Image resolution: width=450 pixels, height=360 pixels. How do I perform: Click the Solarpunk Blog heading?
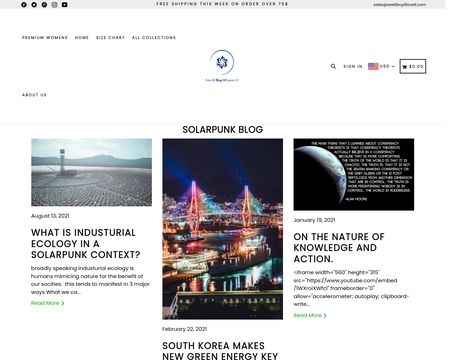click(223, 130)
